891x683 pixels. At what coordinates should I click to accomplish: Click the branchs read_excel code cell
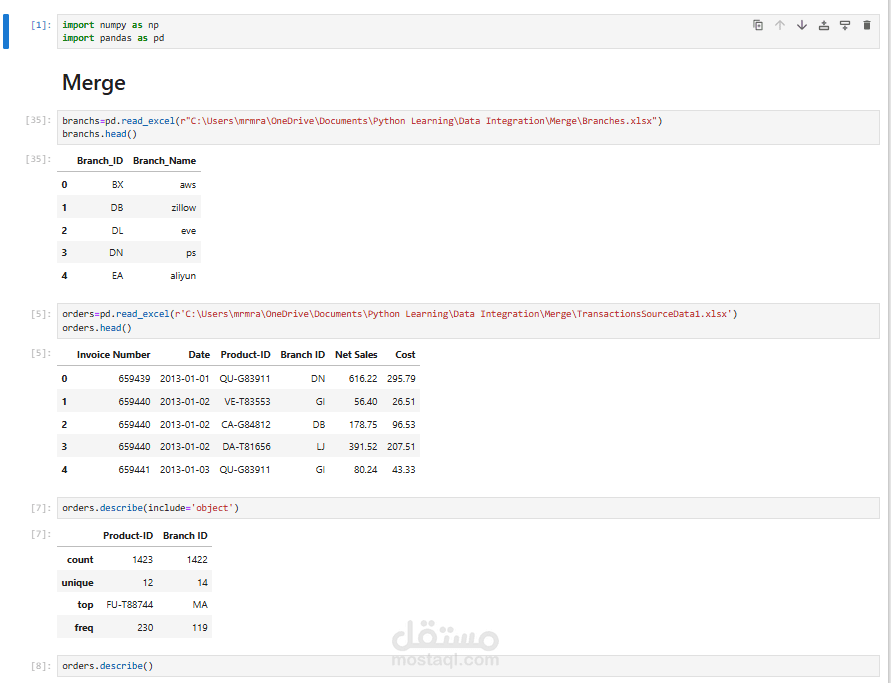[468, 127]
